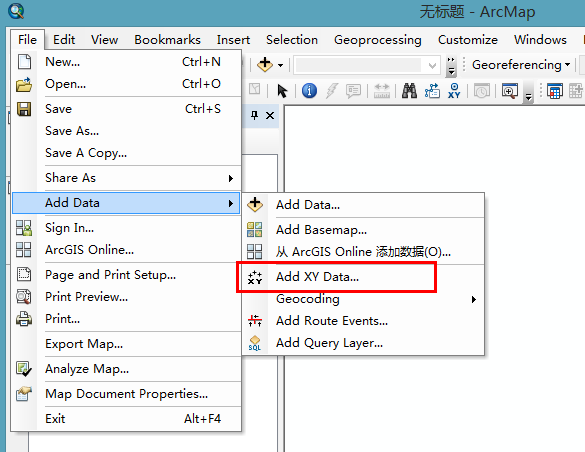Image resolution: width=585 pixels, height=452 pixels.
Task: Expand the Geocoding submenu
Action: 363,299
